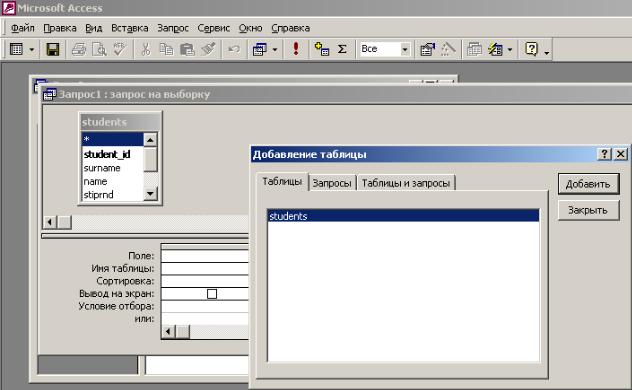This screenshot has height=390, width=632.
Task: Select student_id field in students list
Action: click(x=112, y=154)
